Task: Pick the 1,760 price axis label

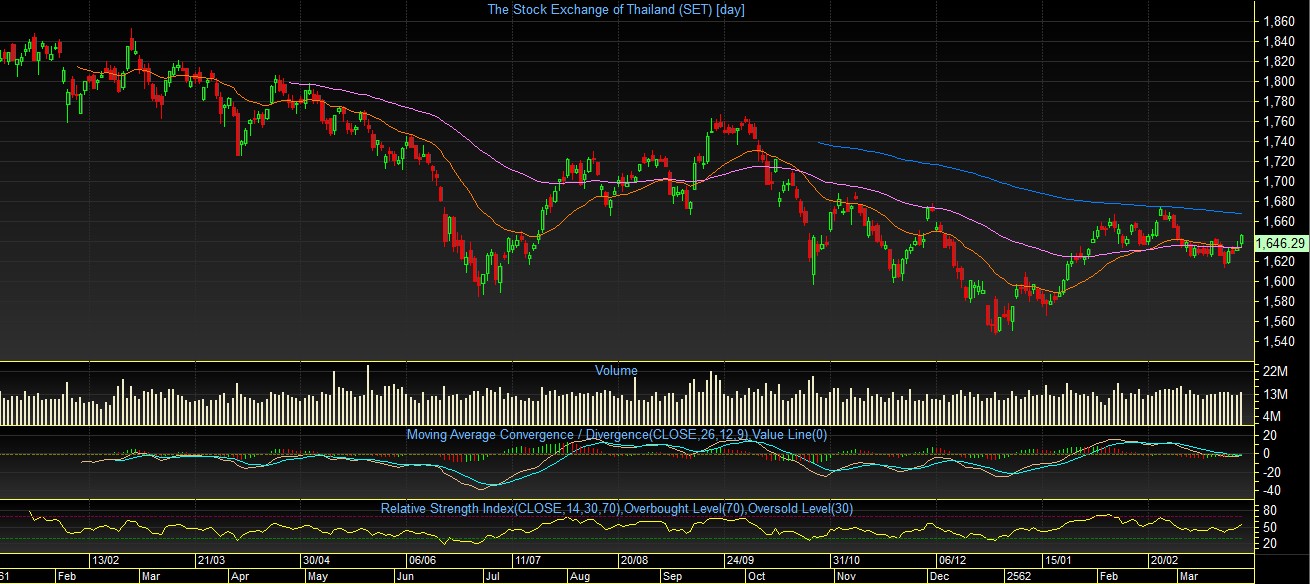Action: 1279,121
